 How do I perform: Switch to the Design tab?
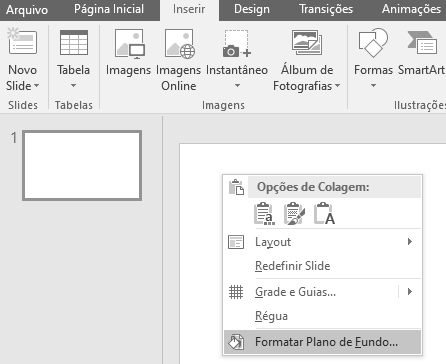[252, 9]
